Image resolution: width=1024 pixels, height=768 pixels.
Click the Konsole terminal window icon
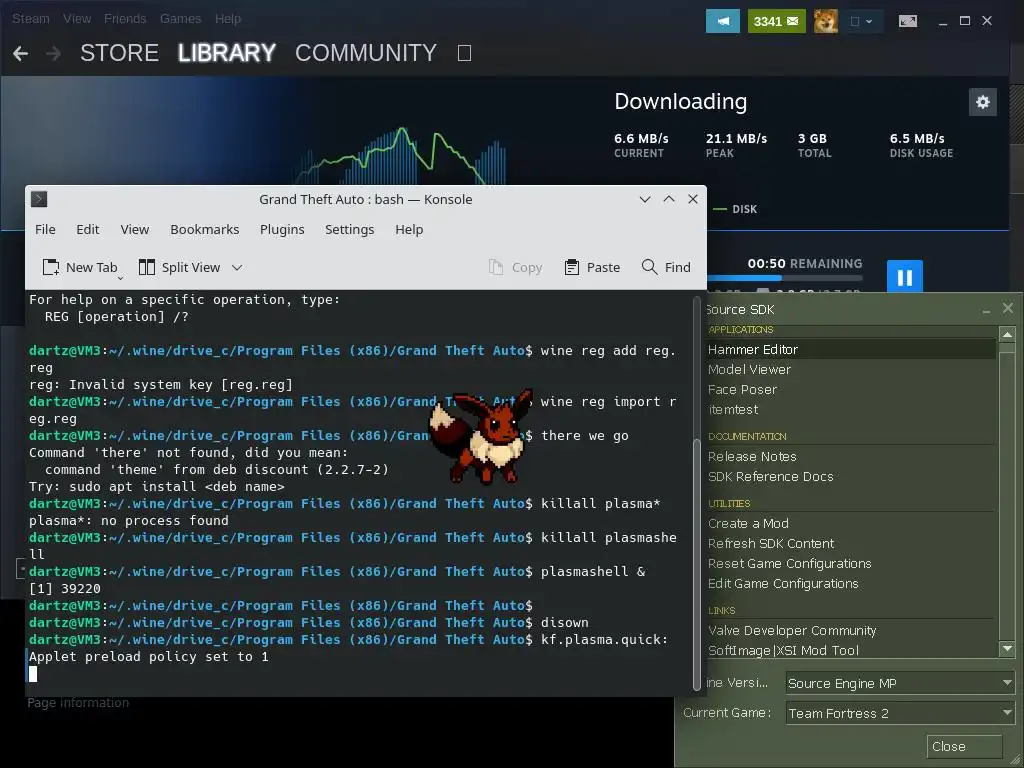pyautogui.click(x=39, y=199)
